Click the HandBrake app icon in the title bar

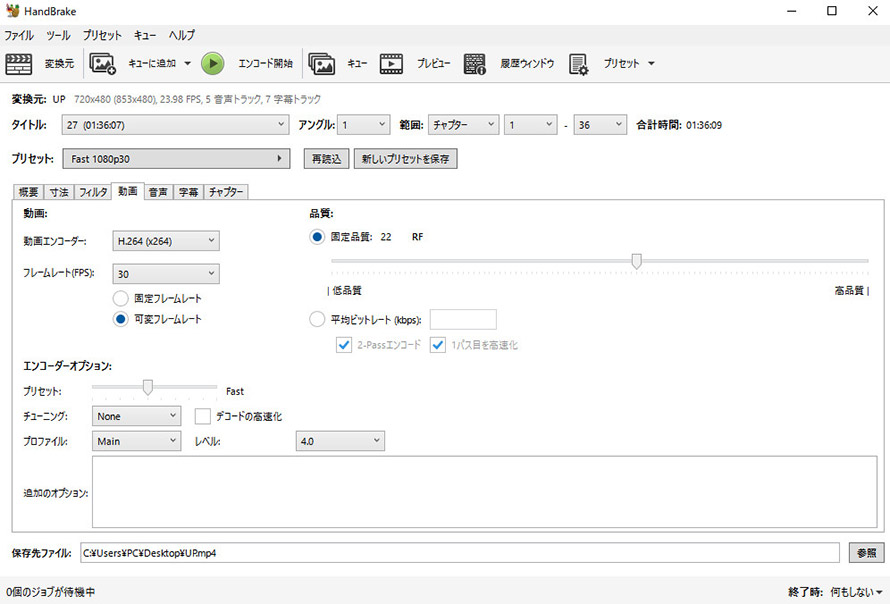12,11
